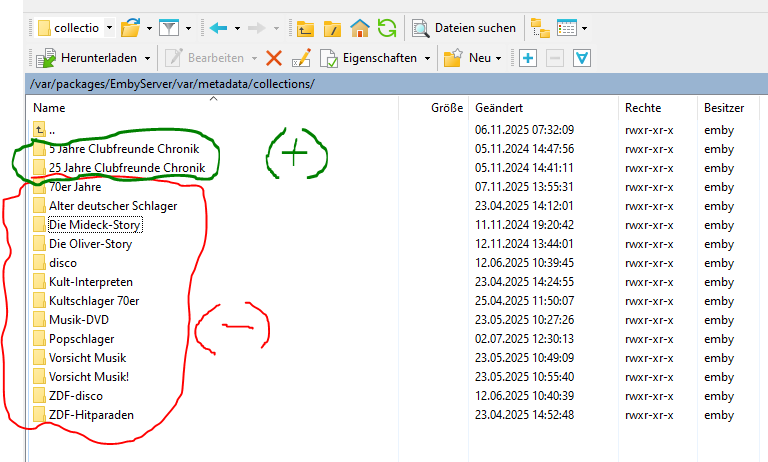The width and height of the screenshot is (768, 462).
Task: Click the date '07.11.2025 13:55:31'
Action: (524, 187)
